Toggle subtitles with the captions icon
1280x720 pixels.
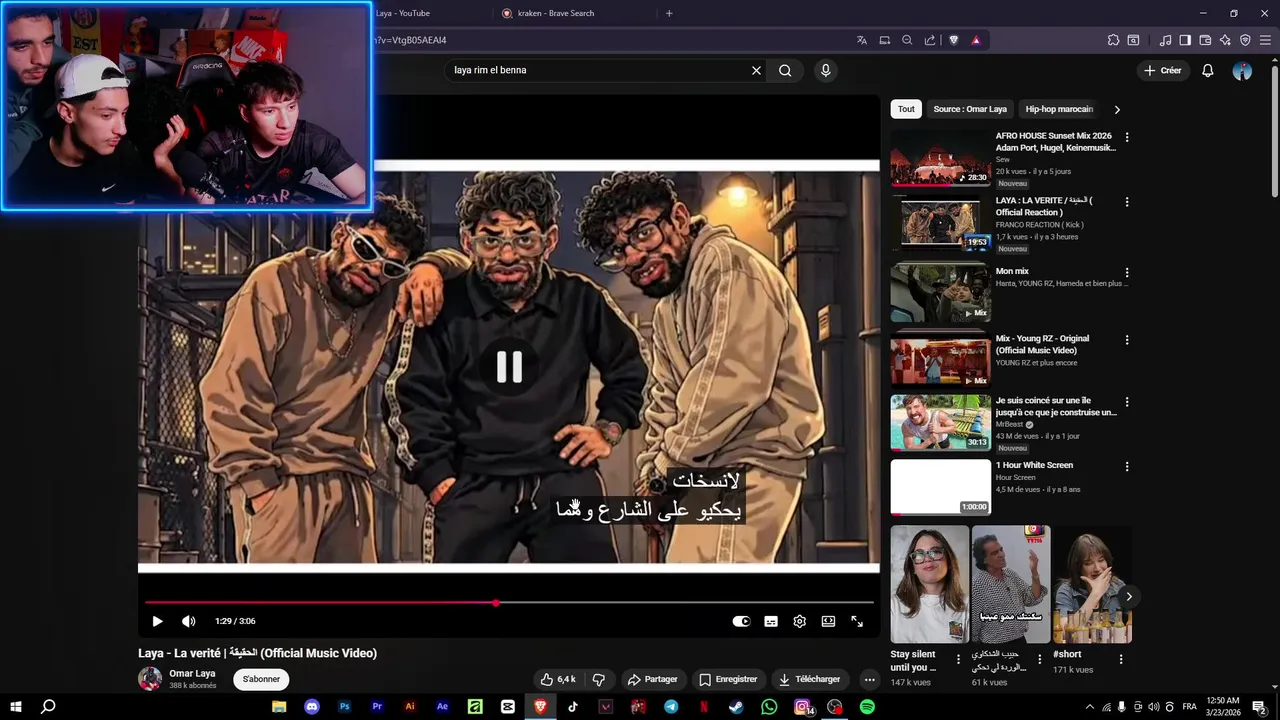771,621
